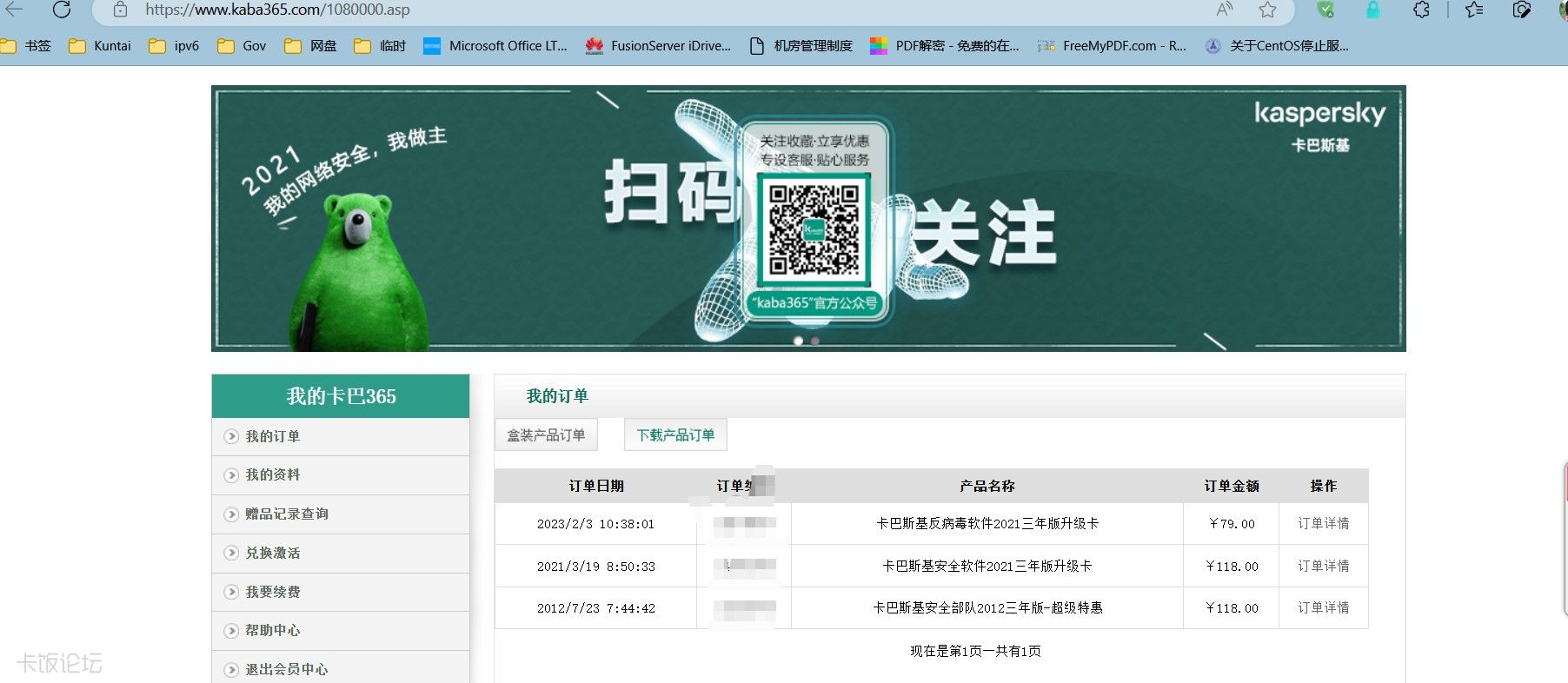Open the Gov bookmark folder
This screenshot has height=683, width=1568.
pyautogui.click(x=242, y=46)
